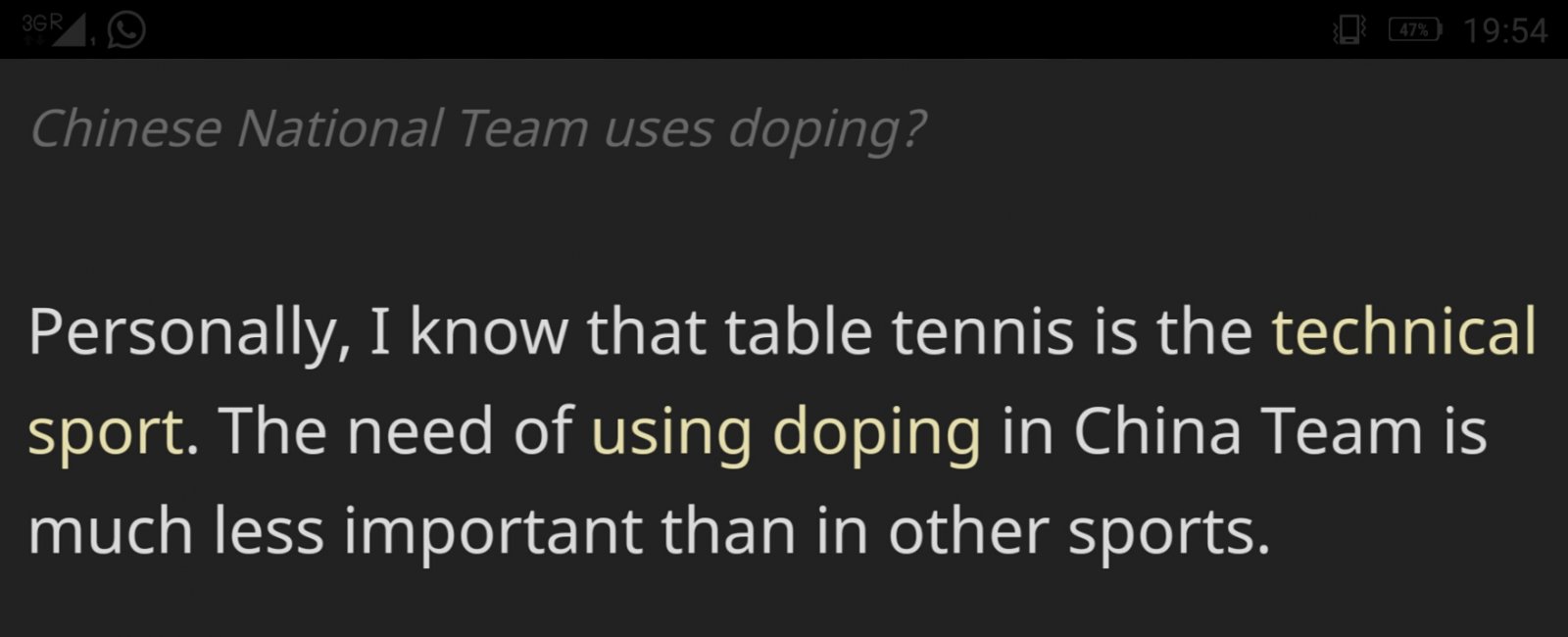Click the word 'important' in last line
Screen dimensions: 1568x637
click(x=492, y=531)
